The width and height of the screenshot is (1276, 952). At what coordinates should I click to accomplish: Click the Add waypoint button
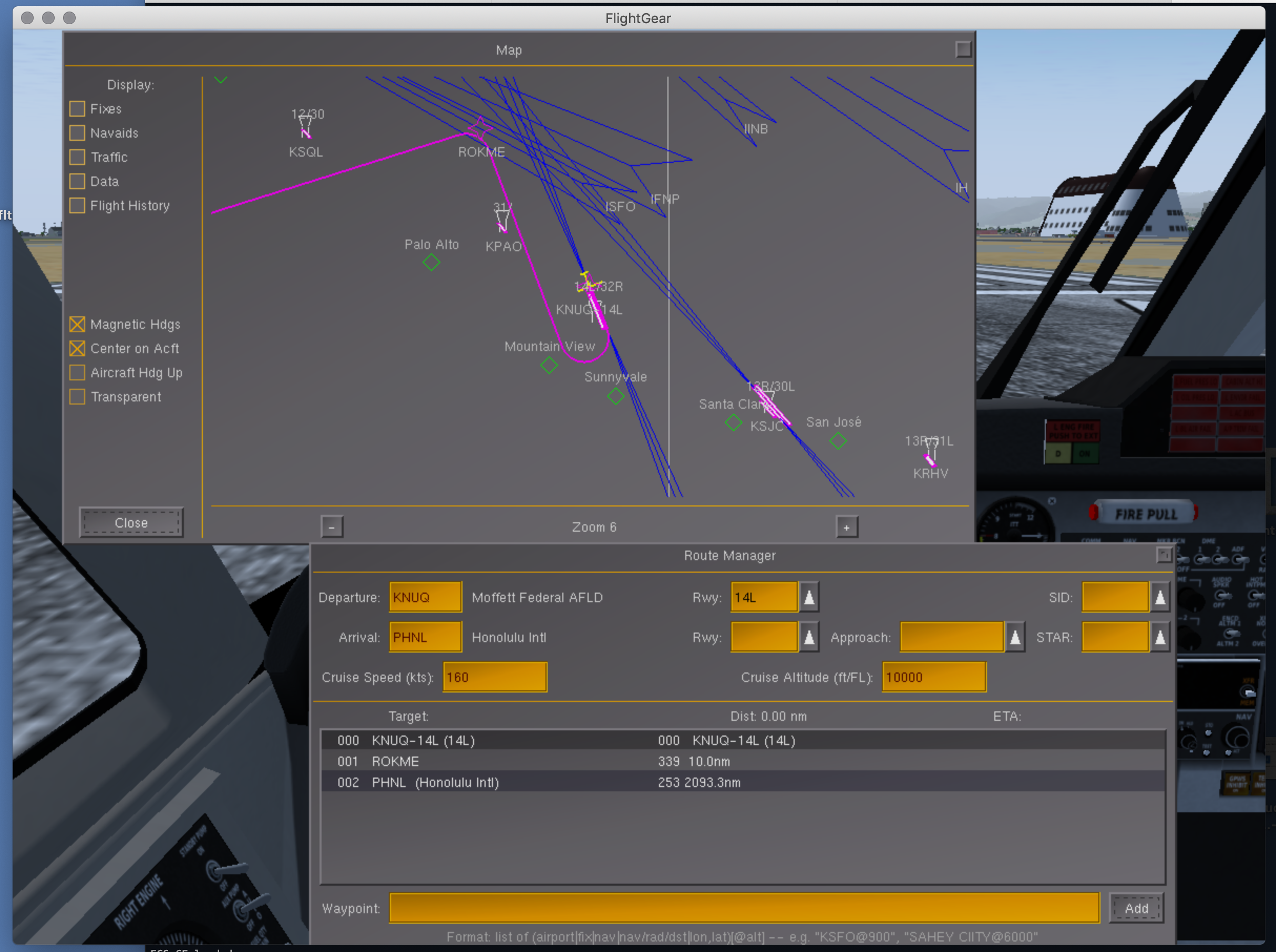[1137, 908]
